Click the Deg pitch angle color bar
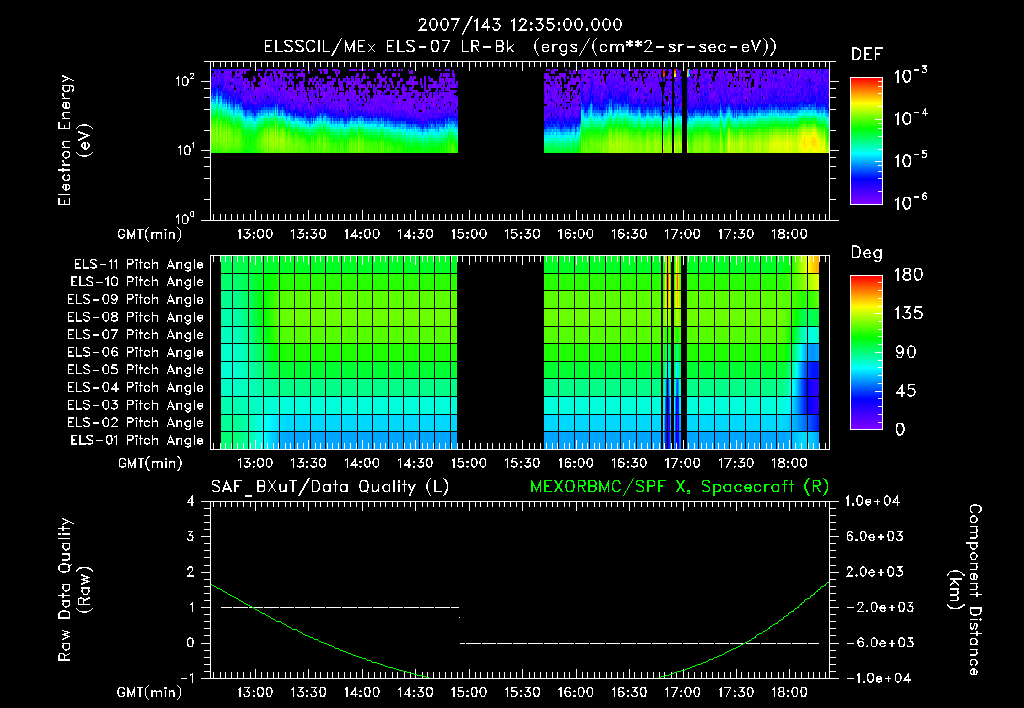Image resolution: width=1024 pixels, height=708 pixels. tap(867, 353)
